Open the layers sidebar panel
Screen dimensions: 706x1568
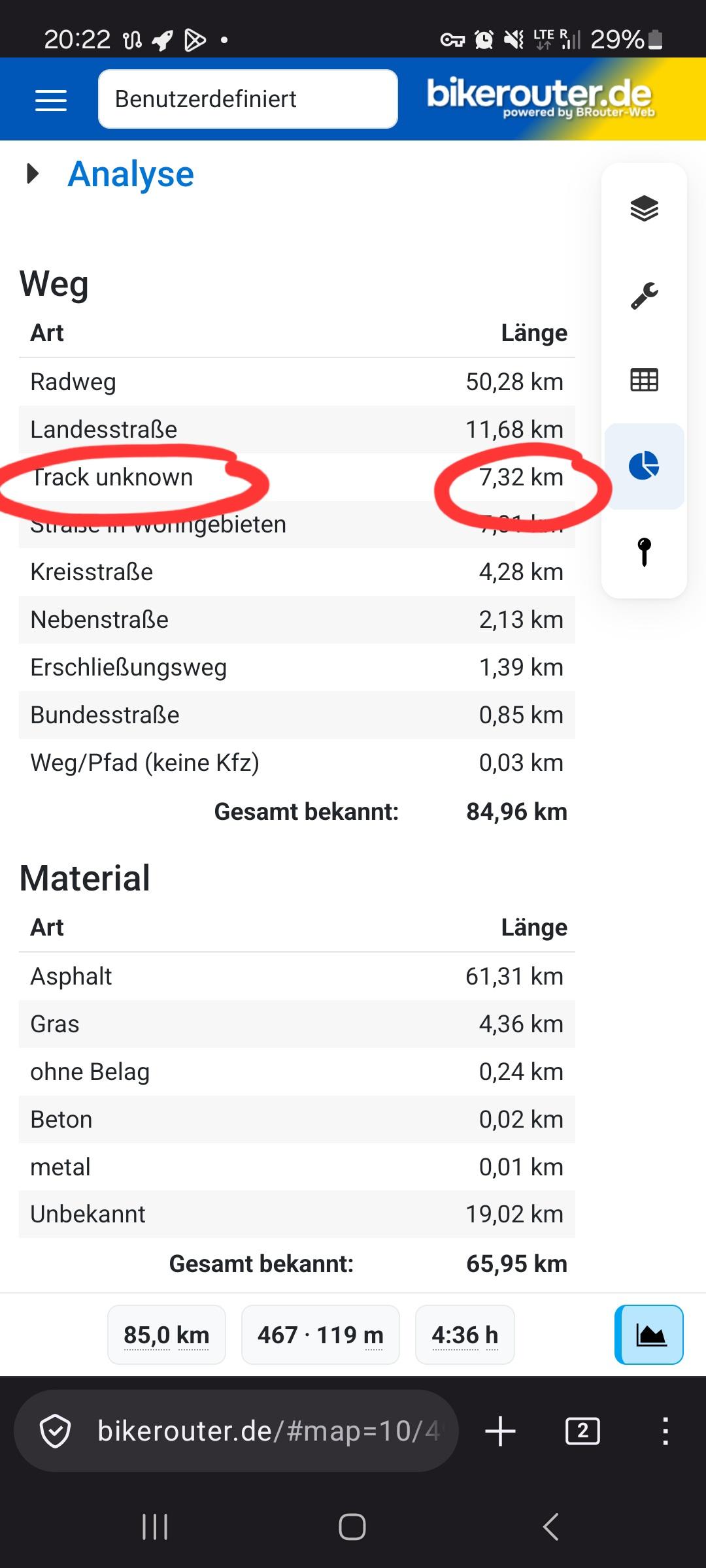644,208
